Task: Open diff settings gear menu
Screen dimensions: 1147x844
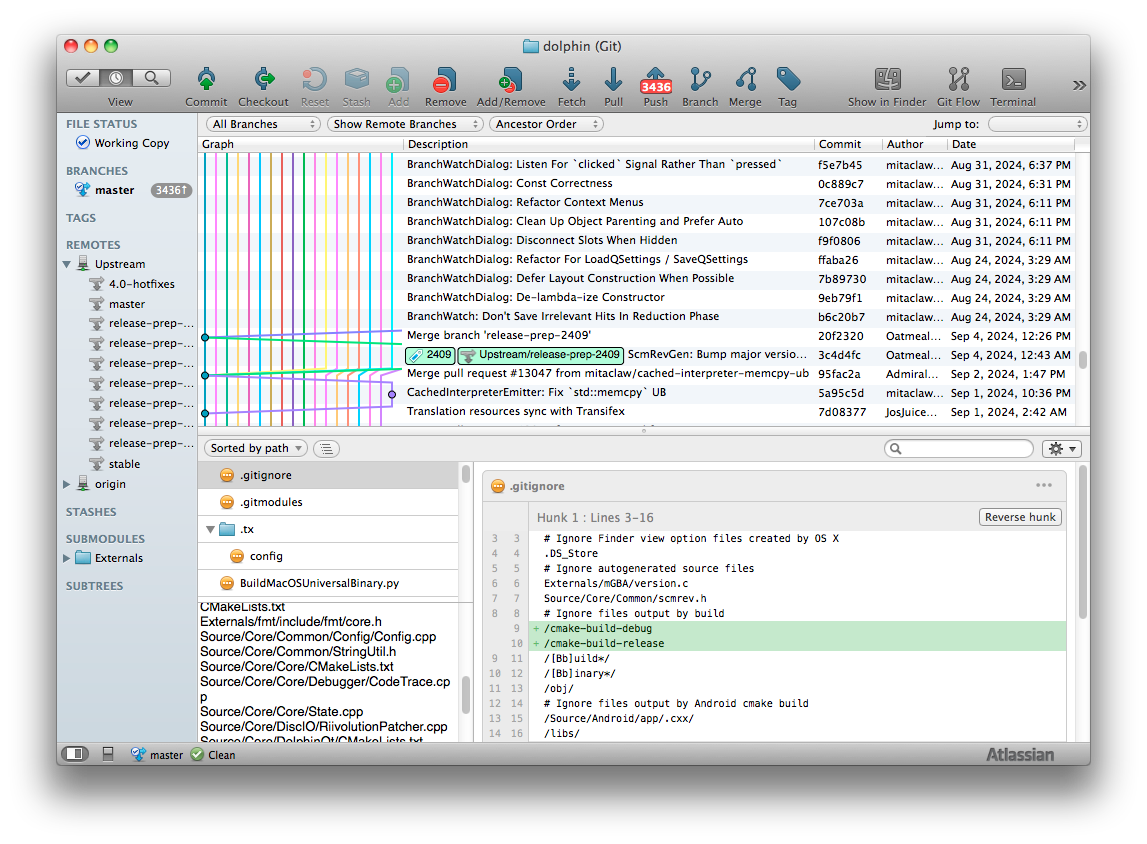Action: click(x=1061, y=449)
